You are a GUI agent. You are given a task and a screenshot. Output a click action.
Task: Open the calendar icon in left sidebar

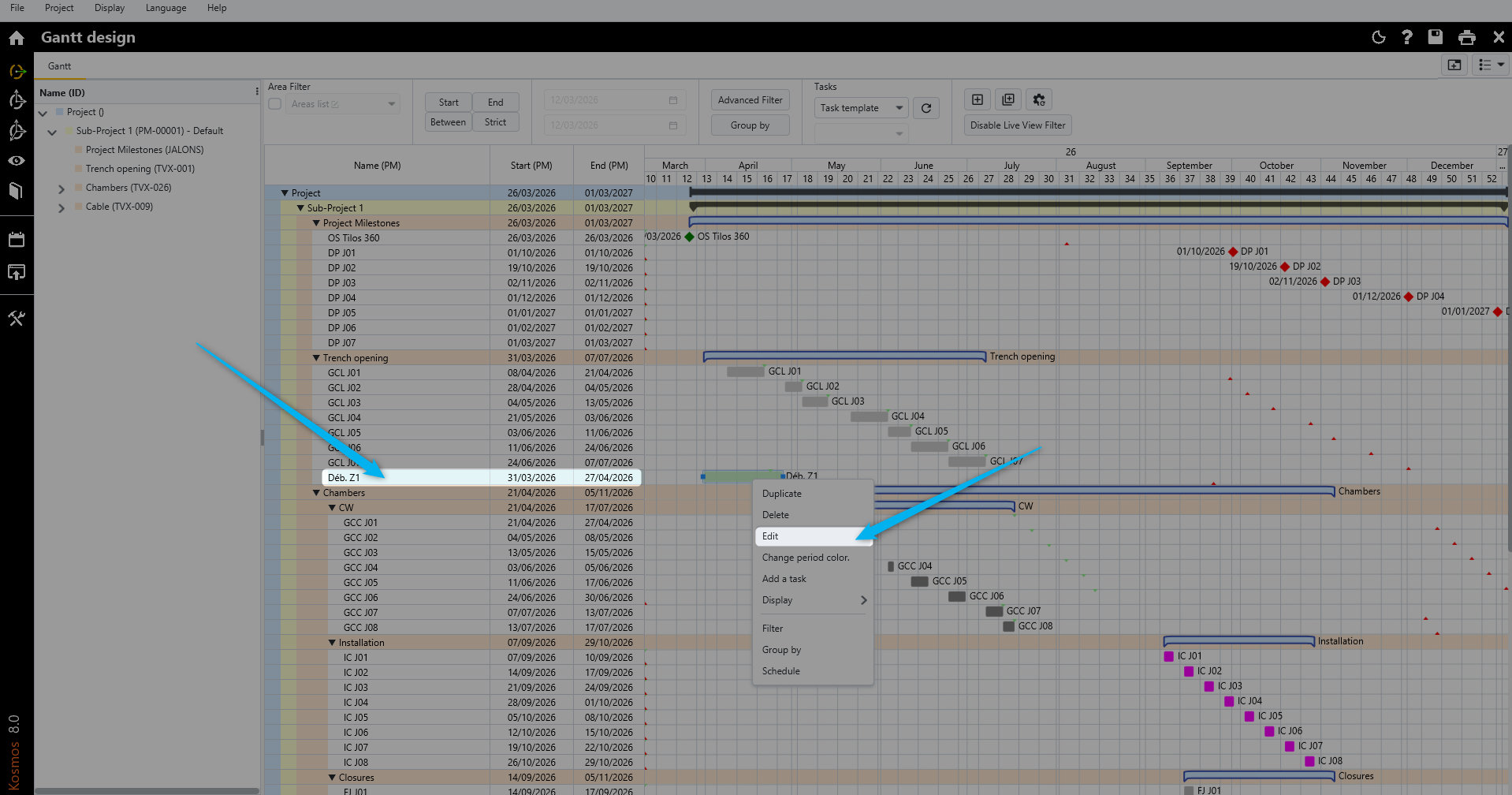click(x=17, y=240)
